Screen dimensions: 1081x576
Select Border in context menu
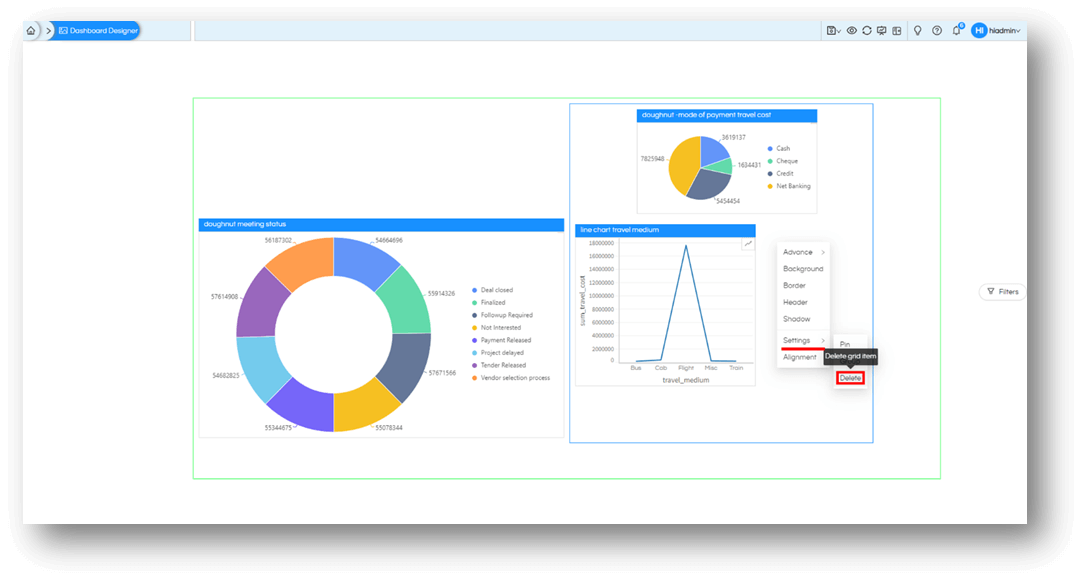coord(794,286)
